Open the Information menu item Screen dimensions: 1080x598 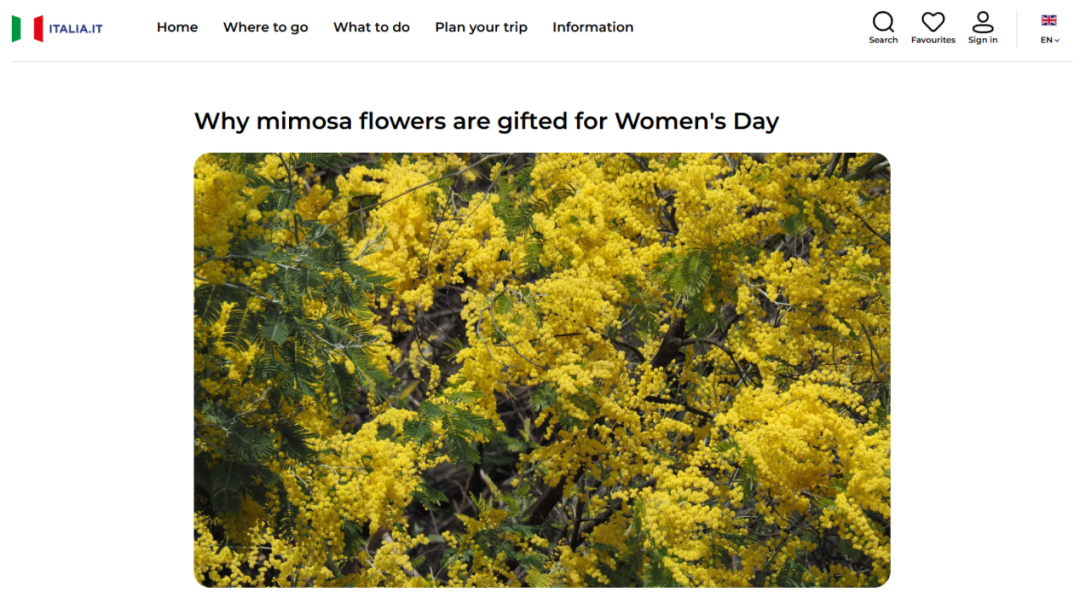(592, 28)
